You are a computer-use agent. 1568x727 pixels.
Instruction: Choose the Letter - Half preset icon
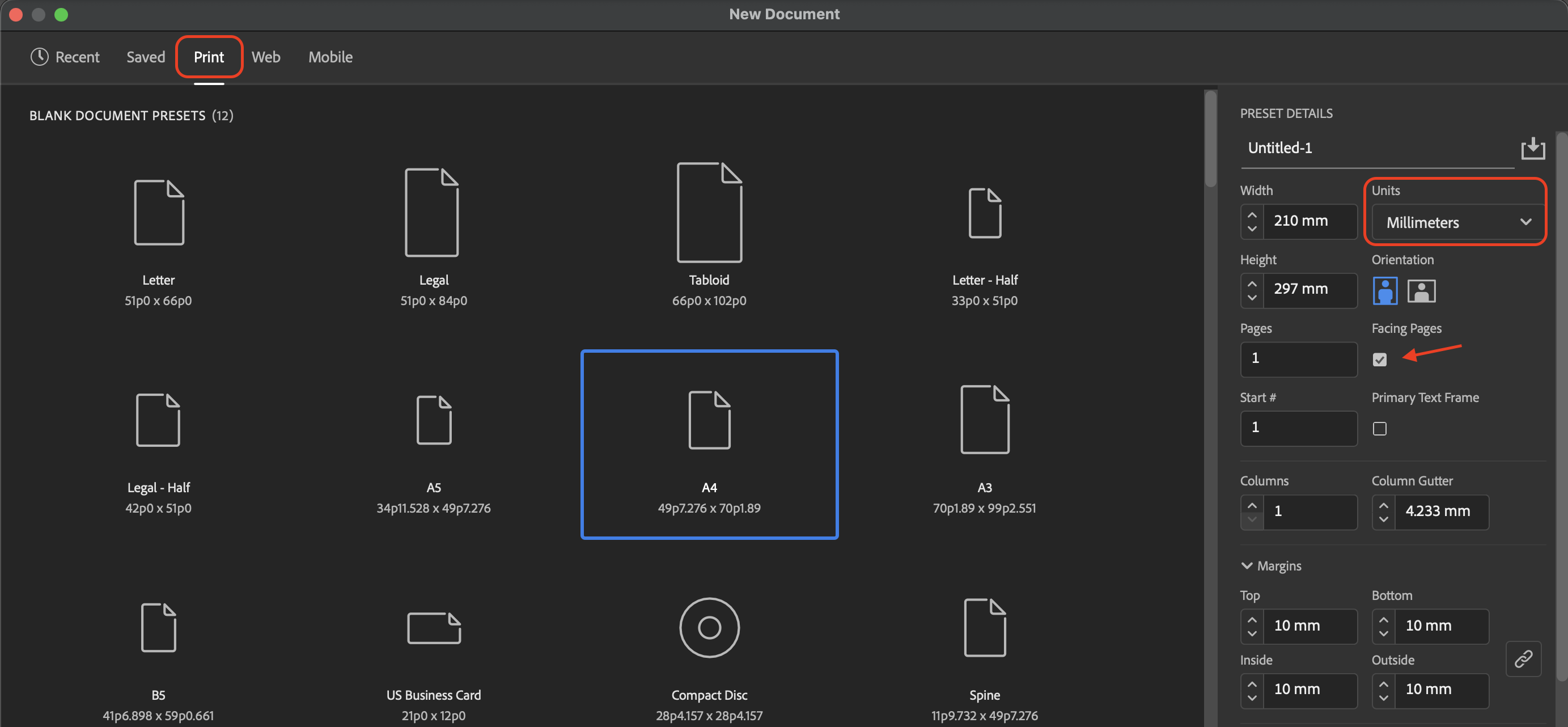984,213
